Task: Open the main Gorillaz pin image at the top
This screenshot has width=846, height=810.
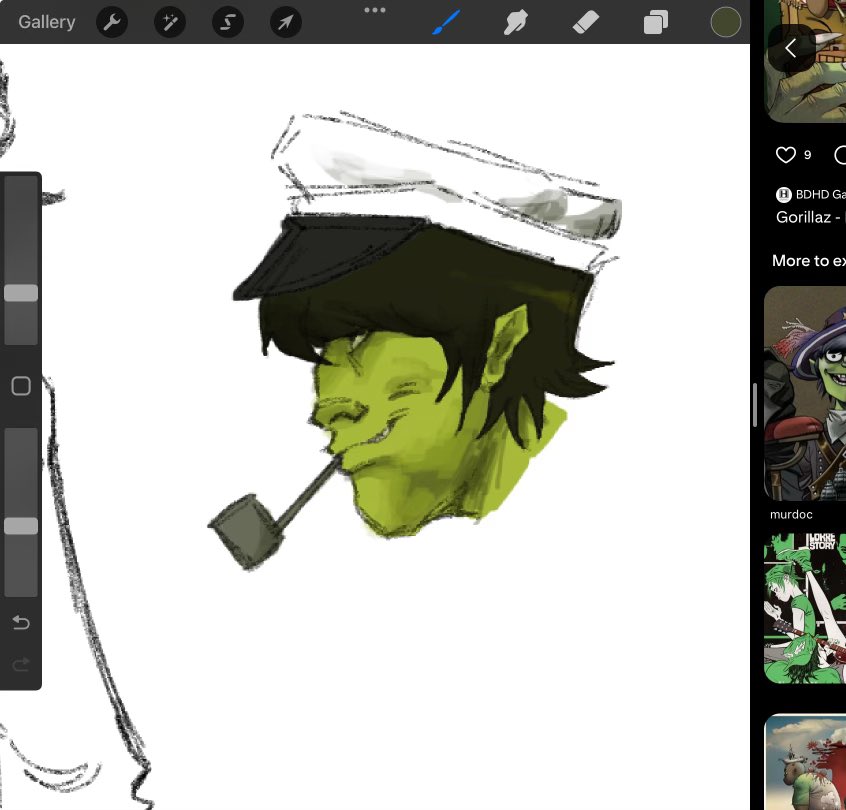Action: 805,61
